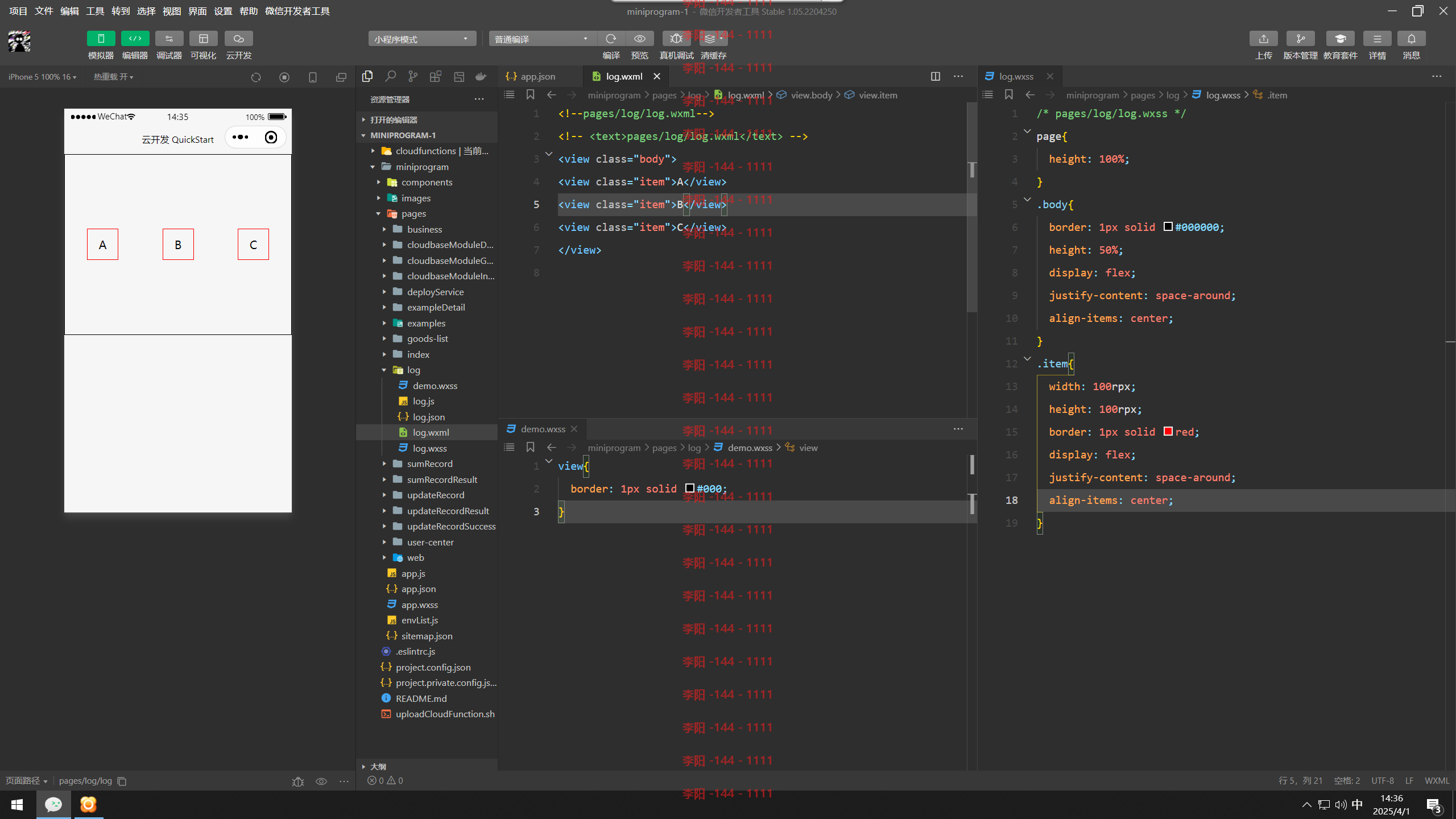
Task: Open the 热重载 hot reload dropdown
Action: coord(113,77)
